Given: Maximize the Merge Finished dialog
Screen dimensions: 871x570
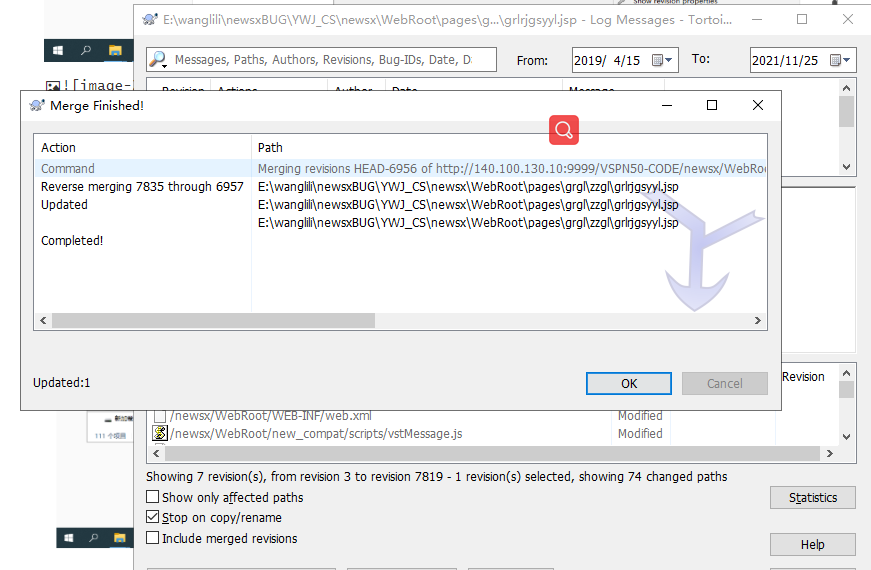Looking at the screenshot, I should 712,105.
